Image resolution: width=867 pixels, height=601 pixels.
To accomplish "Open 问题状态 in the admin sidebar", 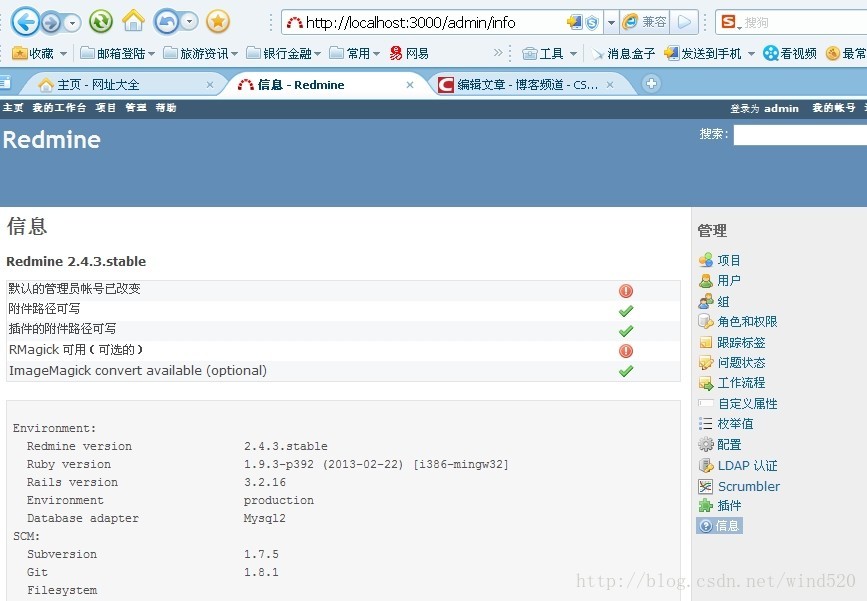I will pyautogui.click(x=741, y=363).
